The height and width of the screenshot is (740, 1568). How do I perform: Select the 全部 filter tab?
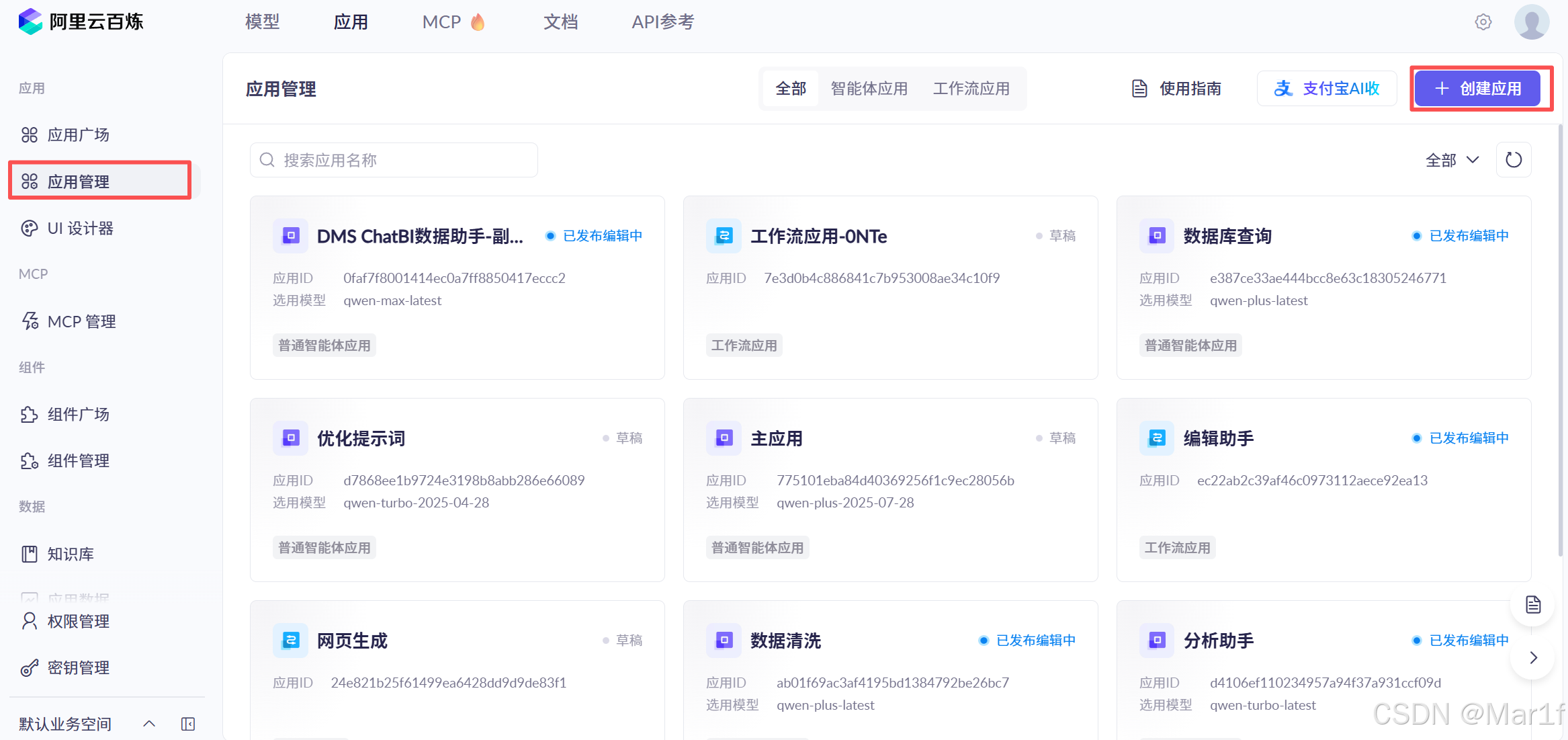[791, 89]
